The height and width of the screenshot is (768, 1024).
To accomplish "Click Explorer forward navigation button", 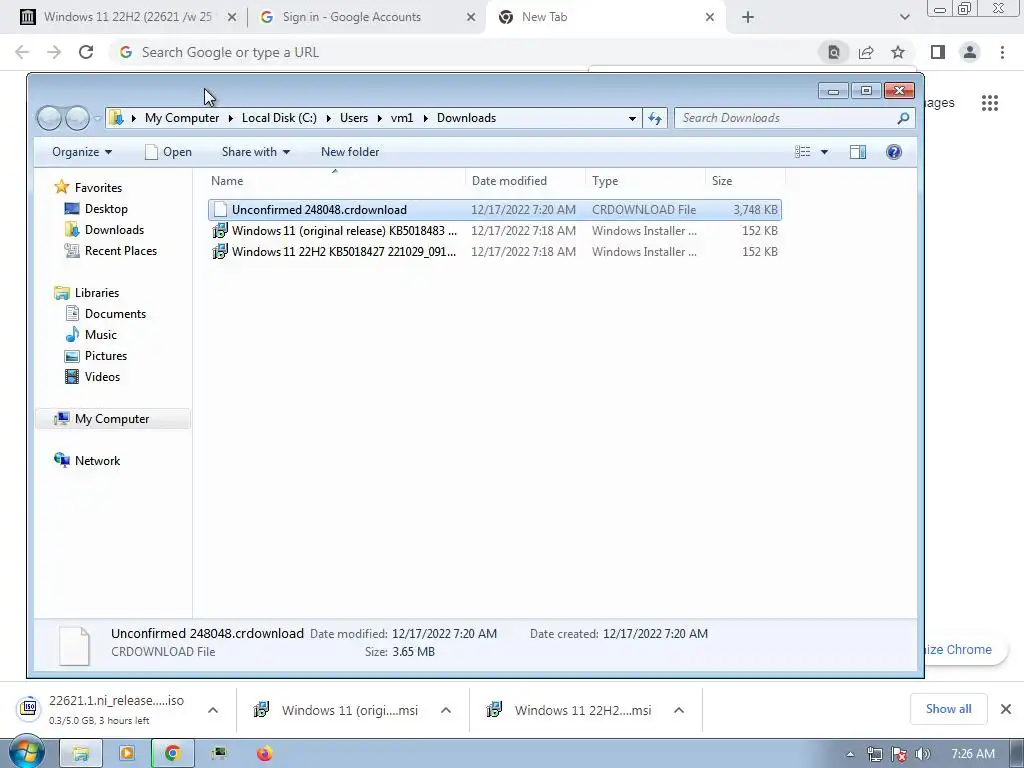I will [77, 118].
